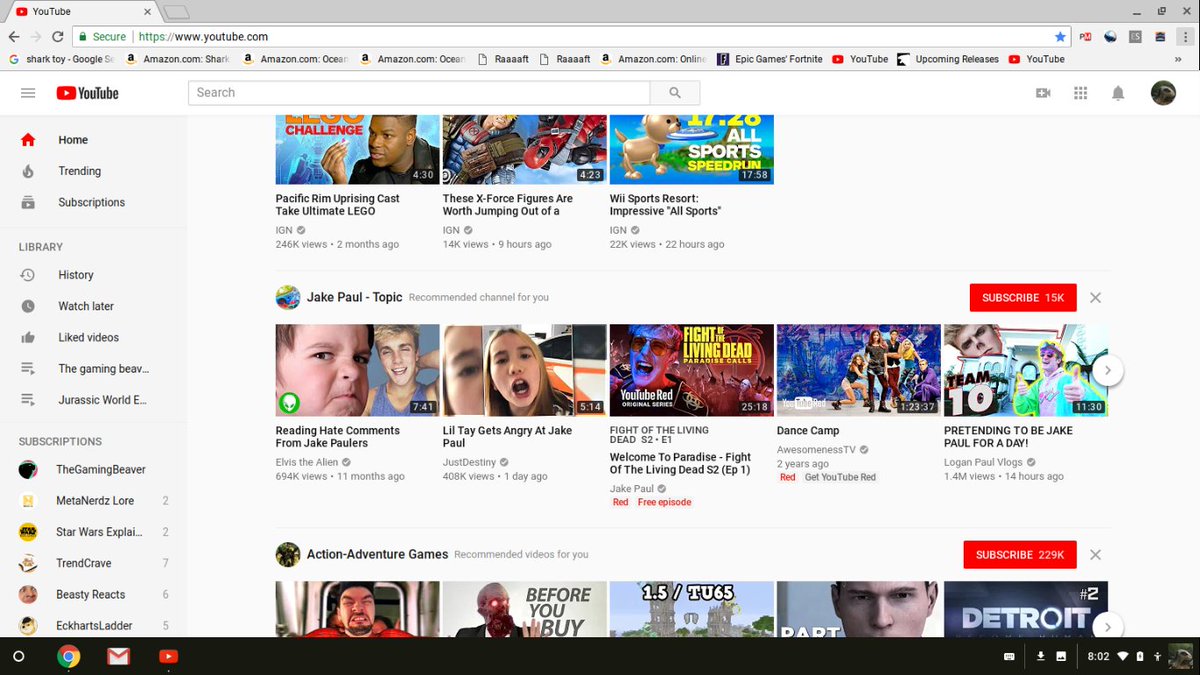Open the YouTube apps grid icon
Viewport: 1200px width, 675px height.
click(1080, 93)
